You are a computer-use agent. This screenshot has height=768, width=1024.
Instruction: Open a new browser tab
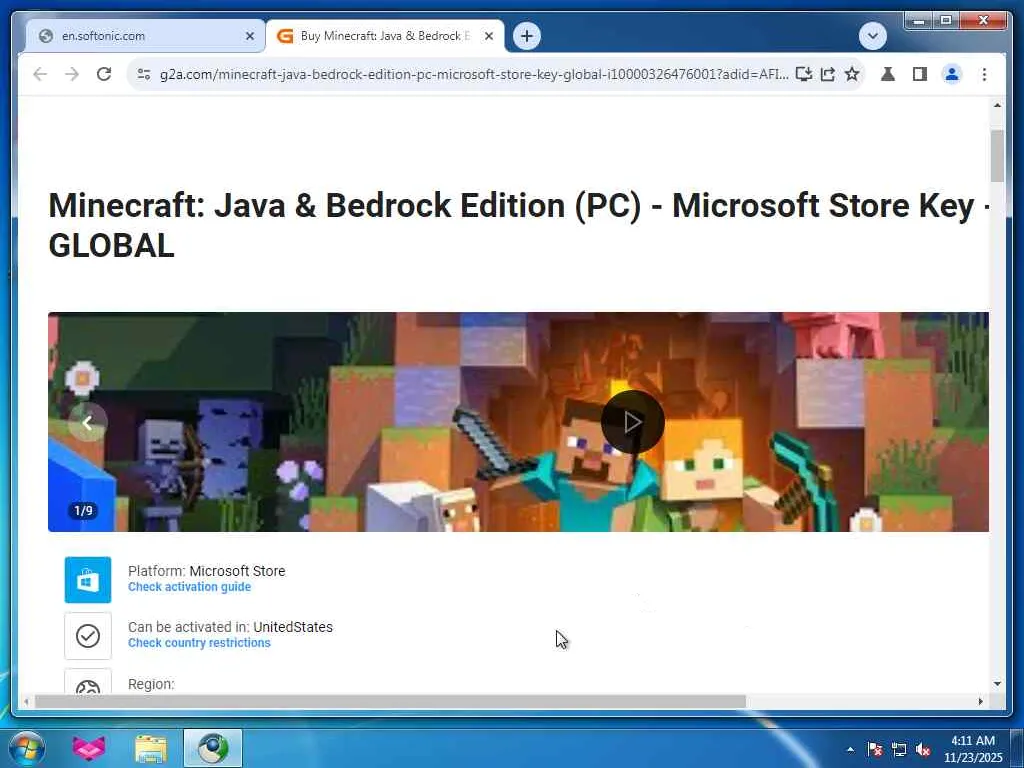(527, 36)
